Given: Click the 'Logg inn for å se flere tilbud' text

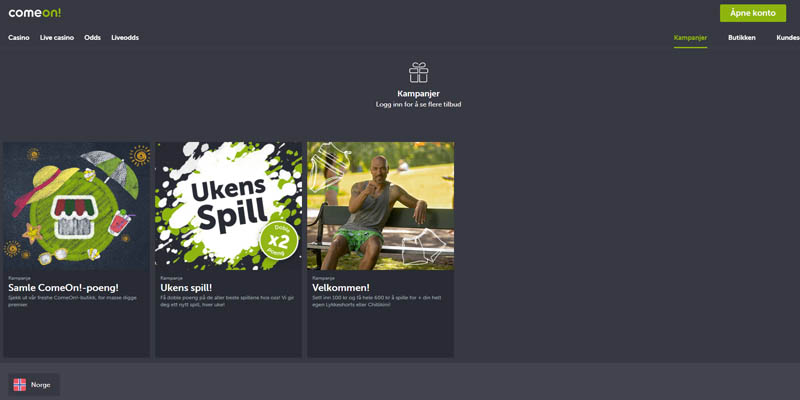Looking at the screenshot, I should pos(418,105).
